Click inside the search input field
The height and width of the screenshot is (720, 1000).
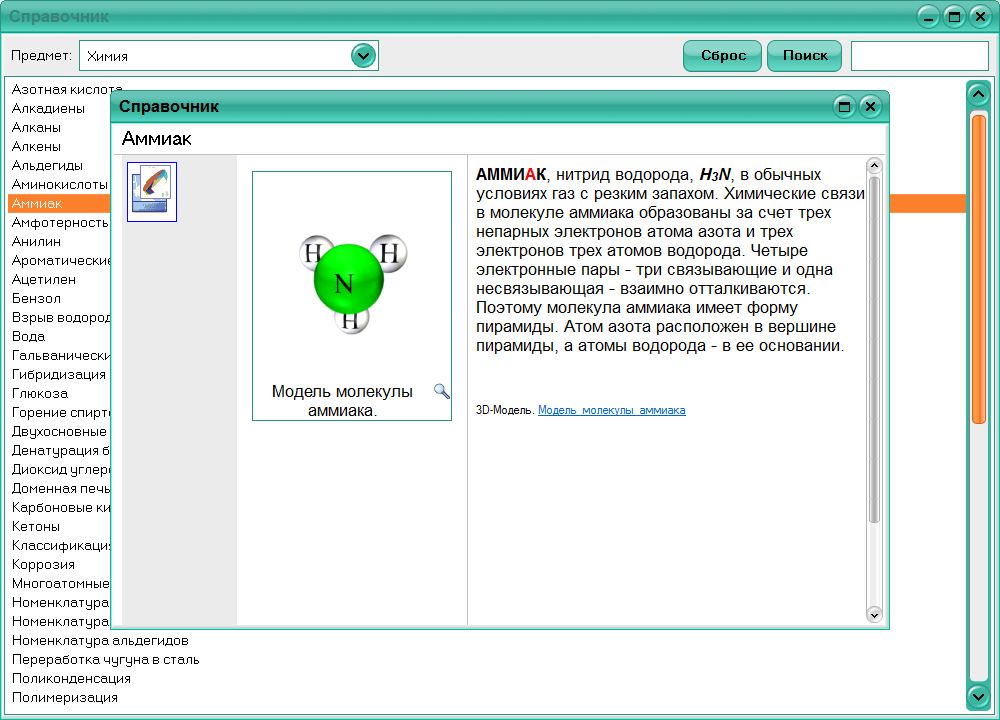pos(919,55)
